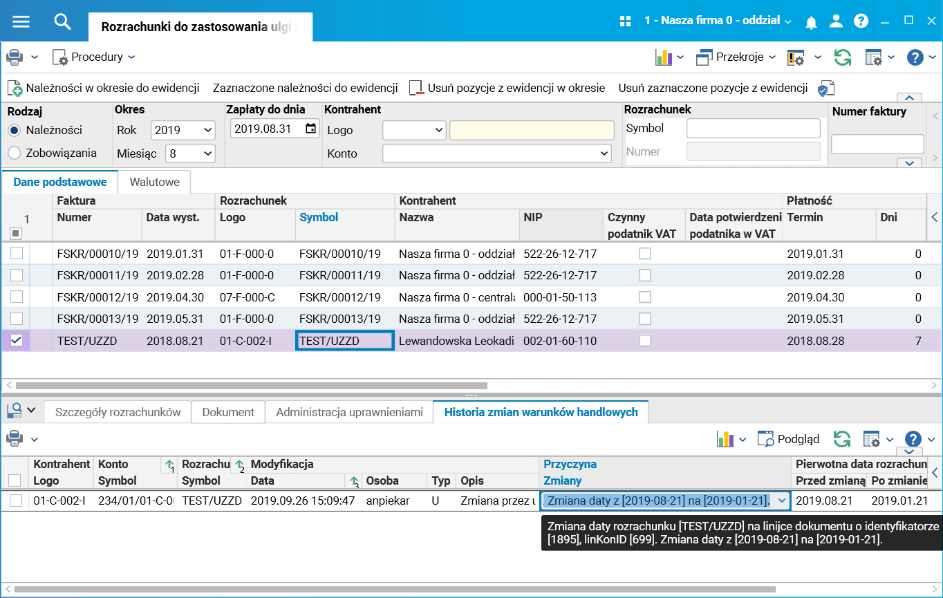Toggle checkbox for history row 01-C-002-I

tap(16, 501)
